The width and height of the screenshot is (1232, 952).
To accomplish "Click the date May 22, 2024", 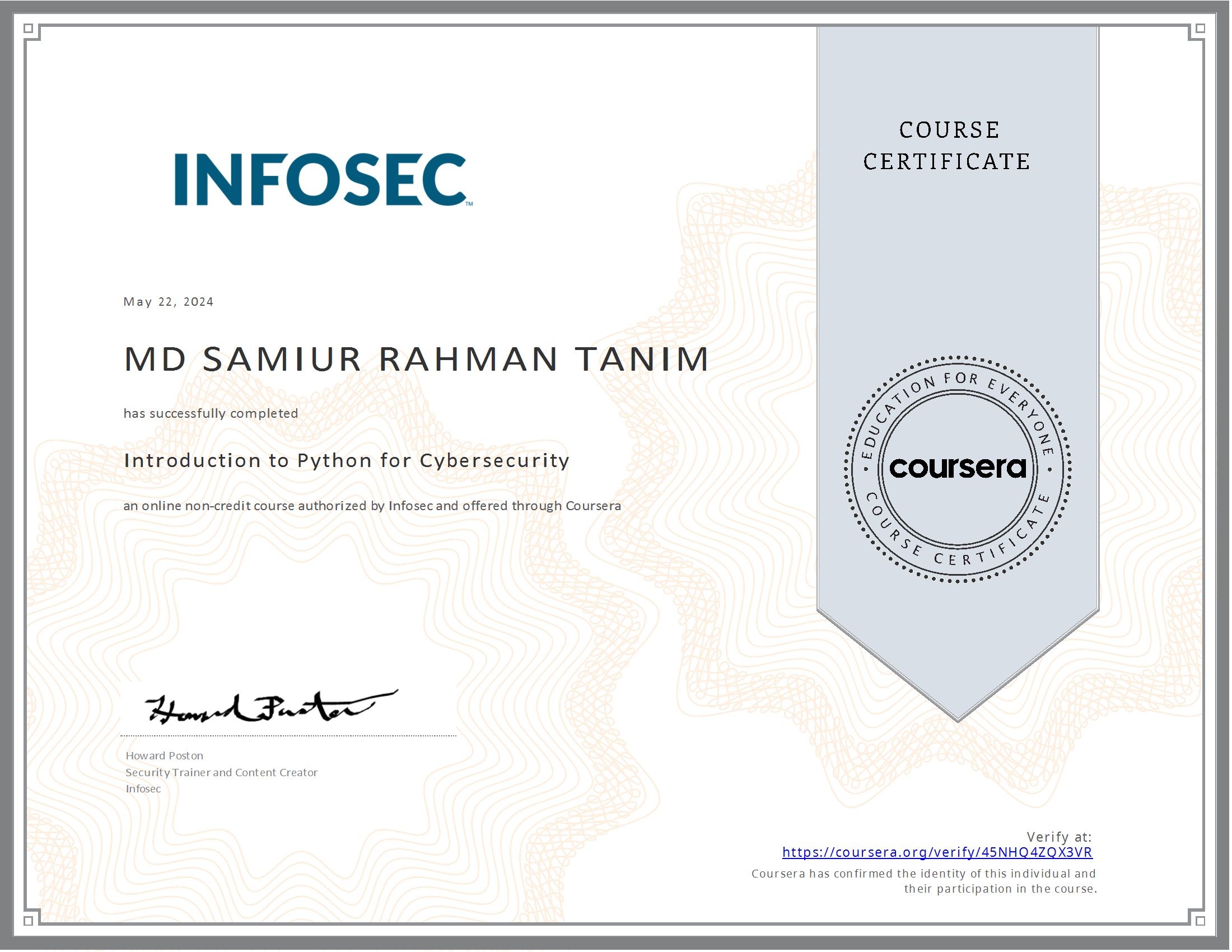I will tap(167, 301).
